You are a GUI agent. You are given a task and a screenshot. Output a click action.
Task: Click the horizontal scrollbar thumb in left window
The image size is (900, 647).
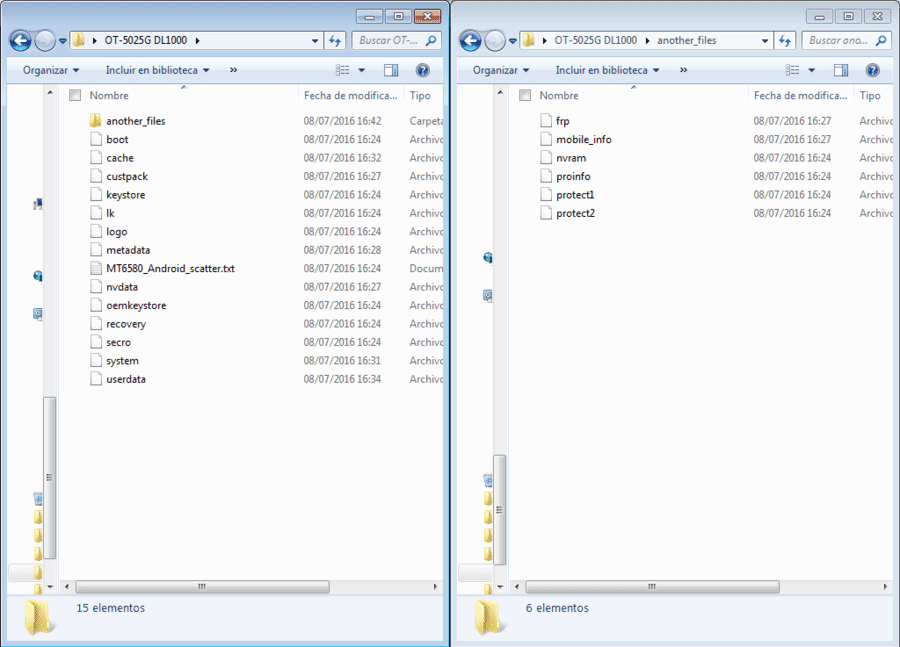[x=203, y=587]
